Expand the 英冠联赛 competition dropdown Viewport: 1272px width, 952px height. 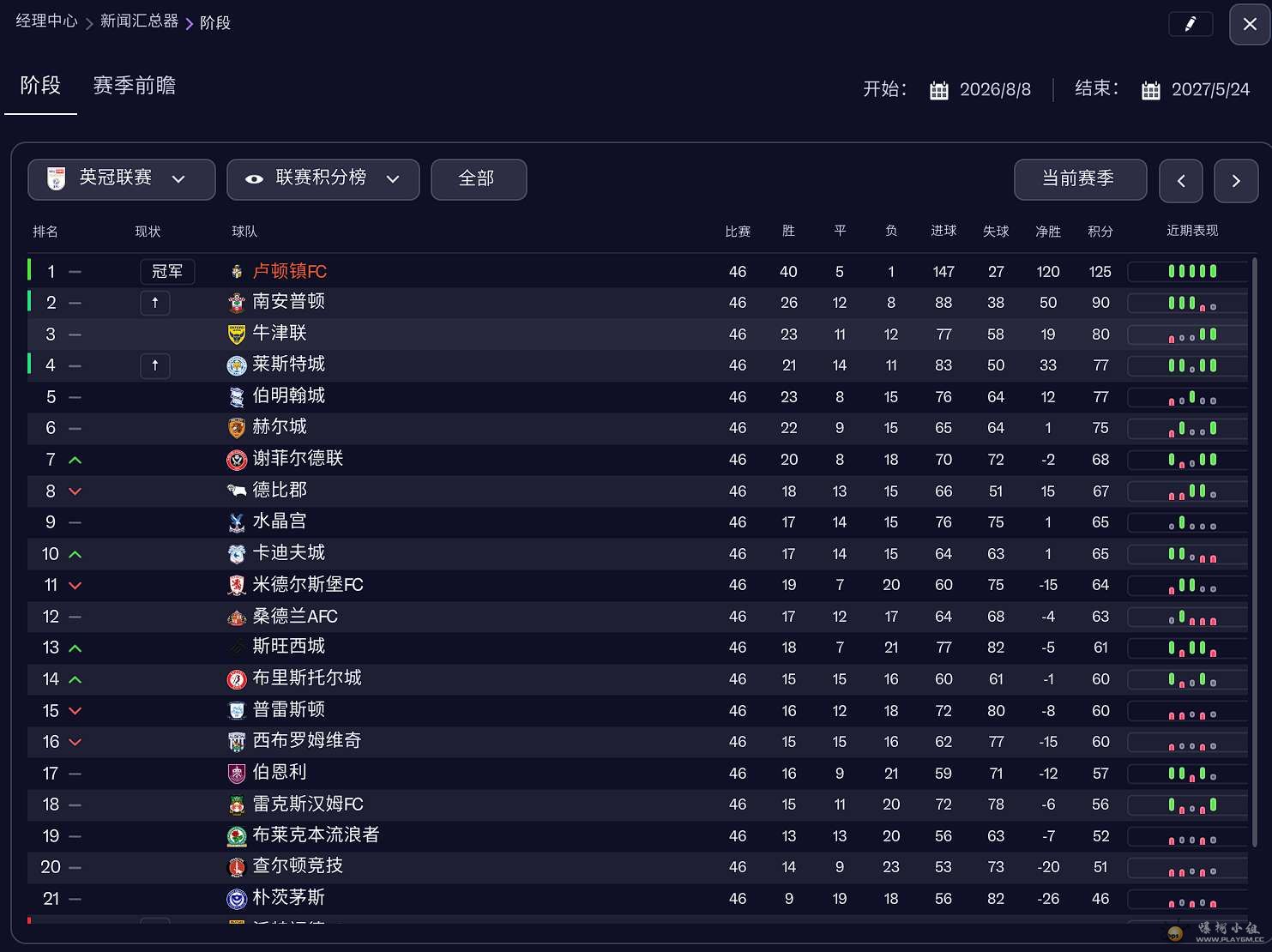(121, 179)
